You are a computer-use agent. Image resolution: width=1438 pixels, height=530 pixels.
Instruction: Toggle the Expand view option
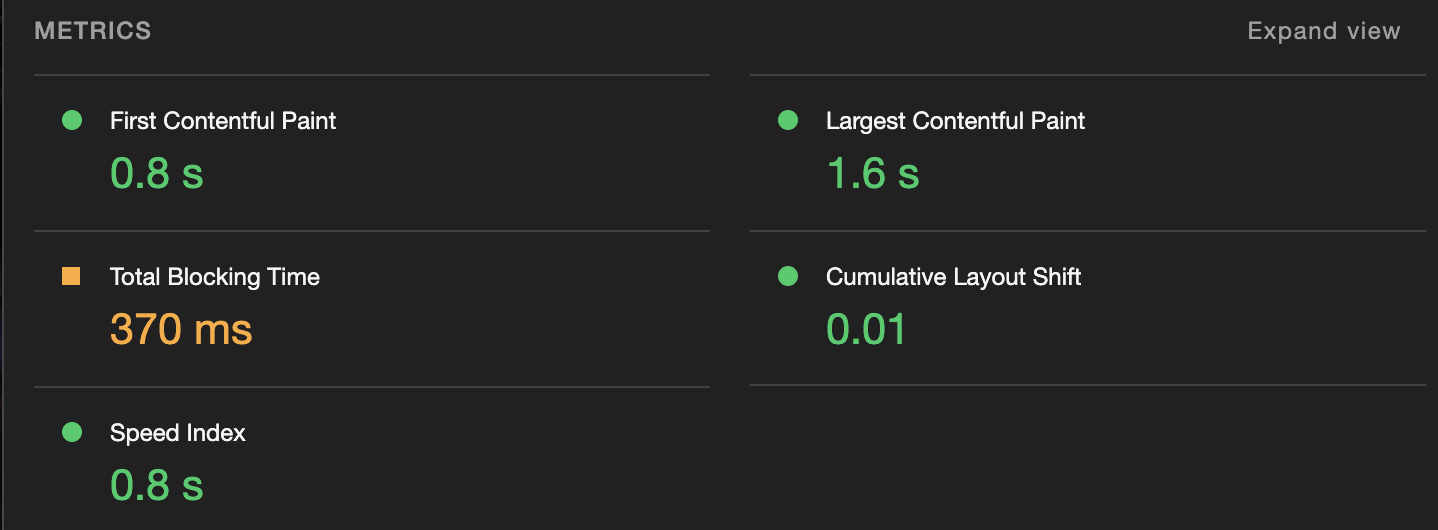pyautogui.click(x=1323, y=31)
